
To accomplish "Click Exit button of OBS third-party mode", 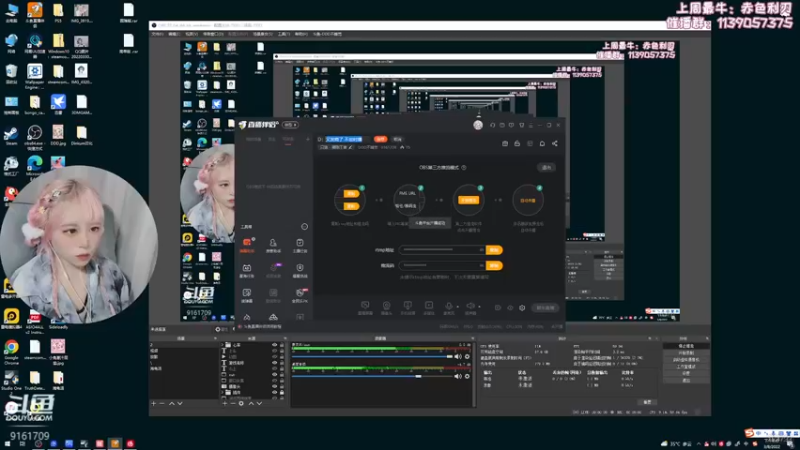I will click(x=546, y=167).
